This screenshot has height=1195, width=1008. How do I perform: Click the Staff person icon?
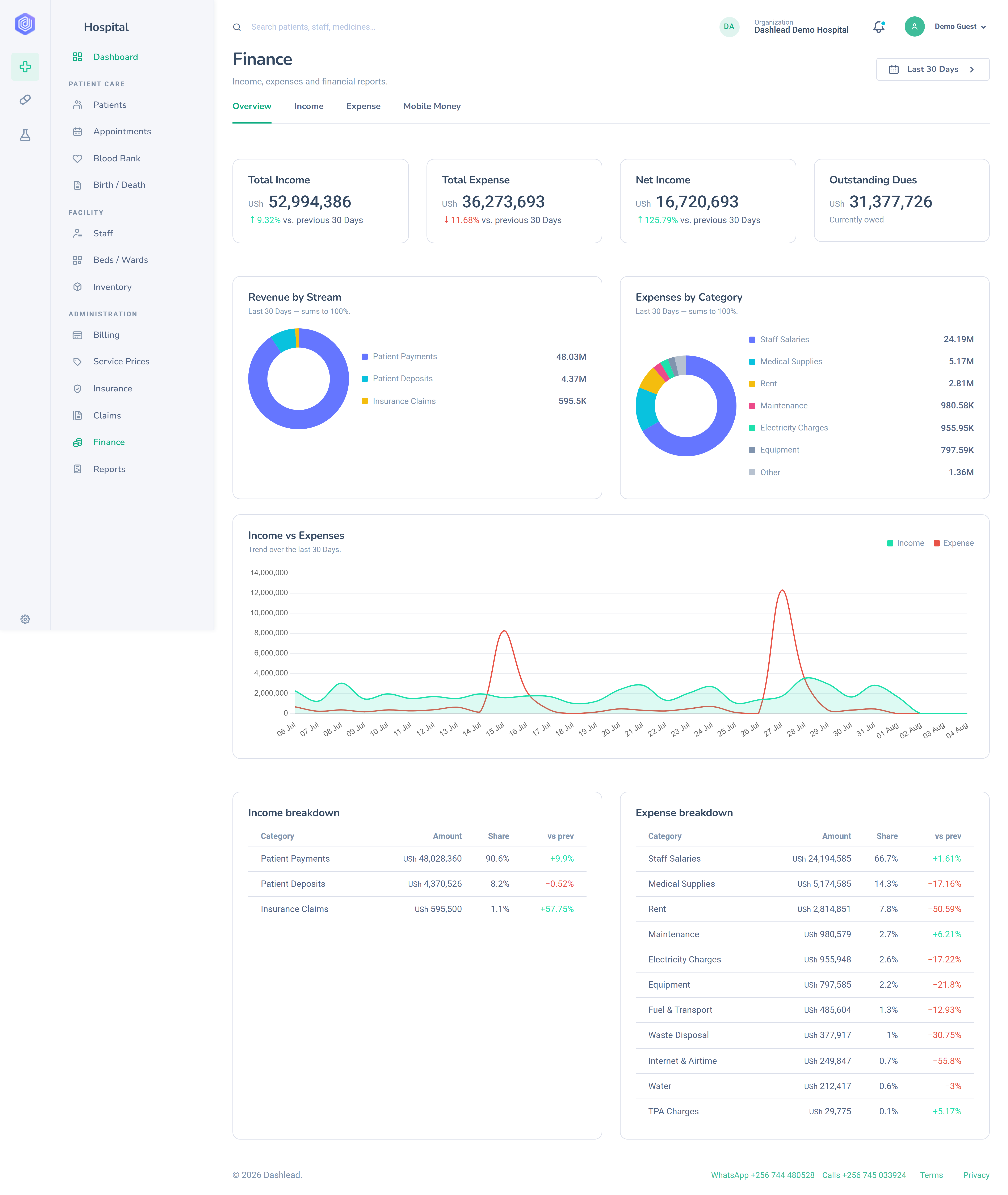pyautogui.click(x=78, y=233)
